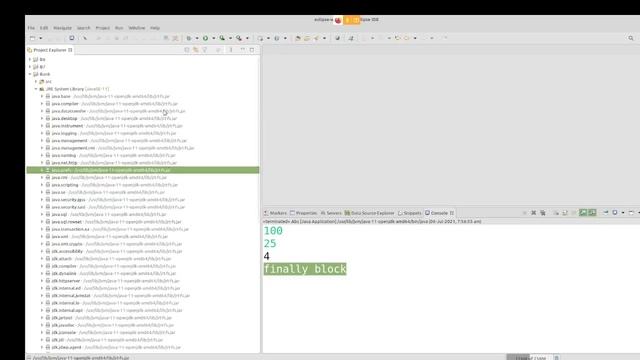Expand the java.desktop module arrow
This screenshot has width=640, height=360.
(x=42, y=118)
